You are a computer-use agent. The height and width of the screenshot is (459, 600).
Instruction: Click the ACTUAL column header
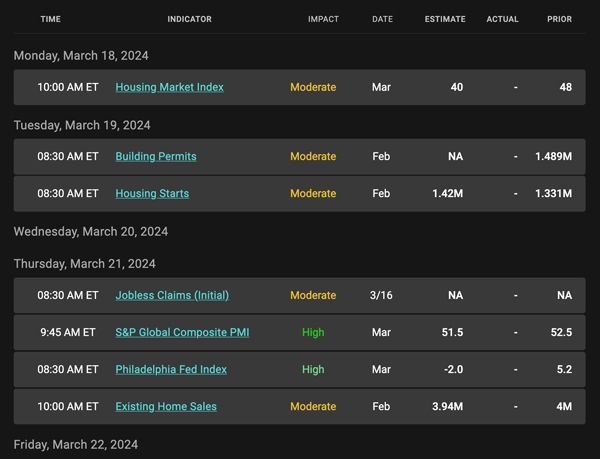pos(502,19)
